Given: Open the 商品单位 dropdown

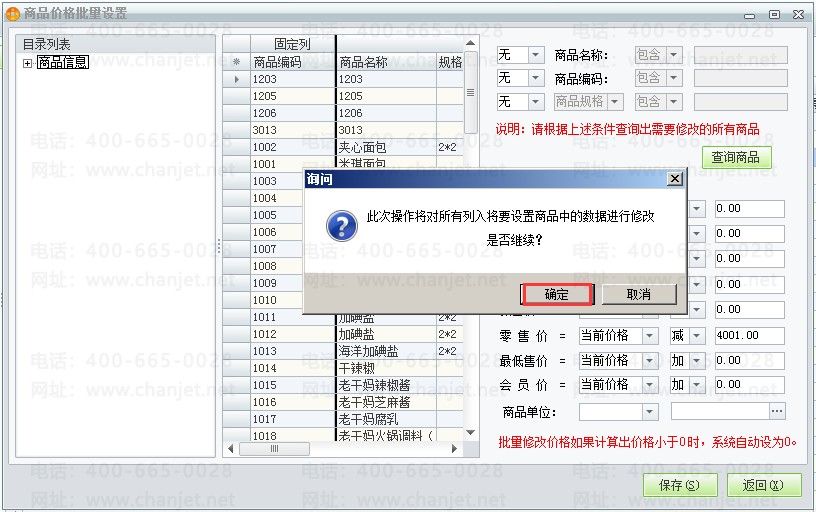Looking at the screenshot, I should click(x=650, y=411).
